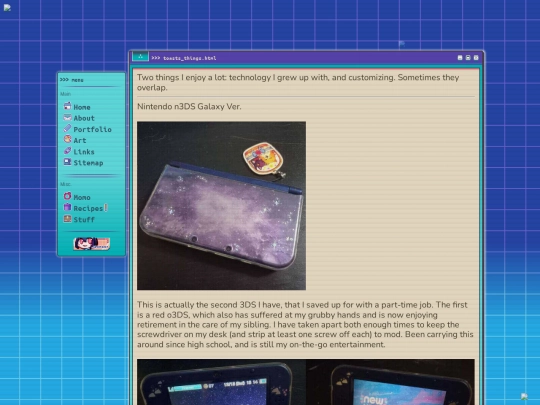
Task: Visit the Links page
Action: [84, 152]
